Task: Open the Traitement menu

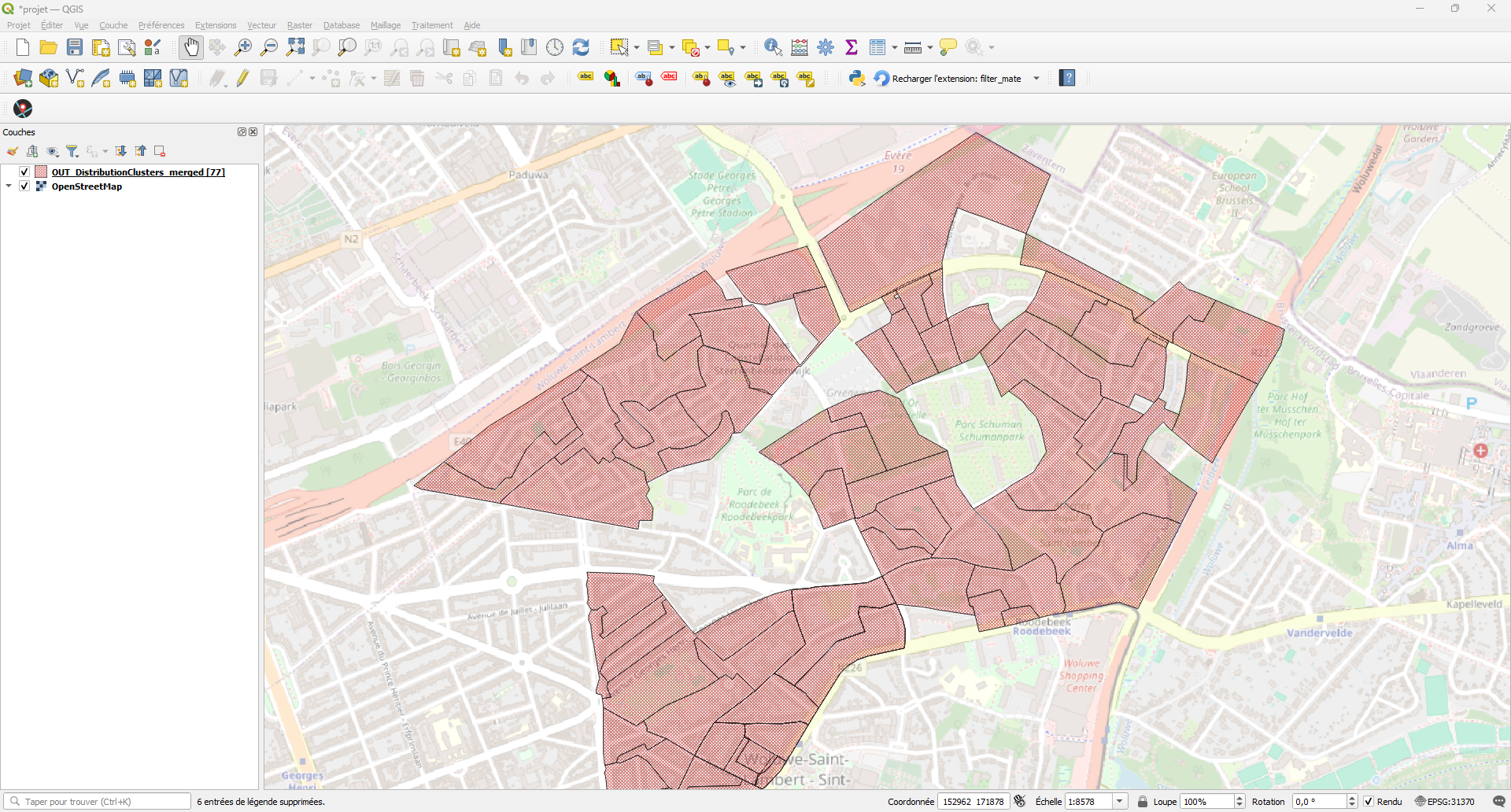Action: tap(432, 25)
